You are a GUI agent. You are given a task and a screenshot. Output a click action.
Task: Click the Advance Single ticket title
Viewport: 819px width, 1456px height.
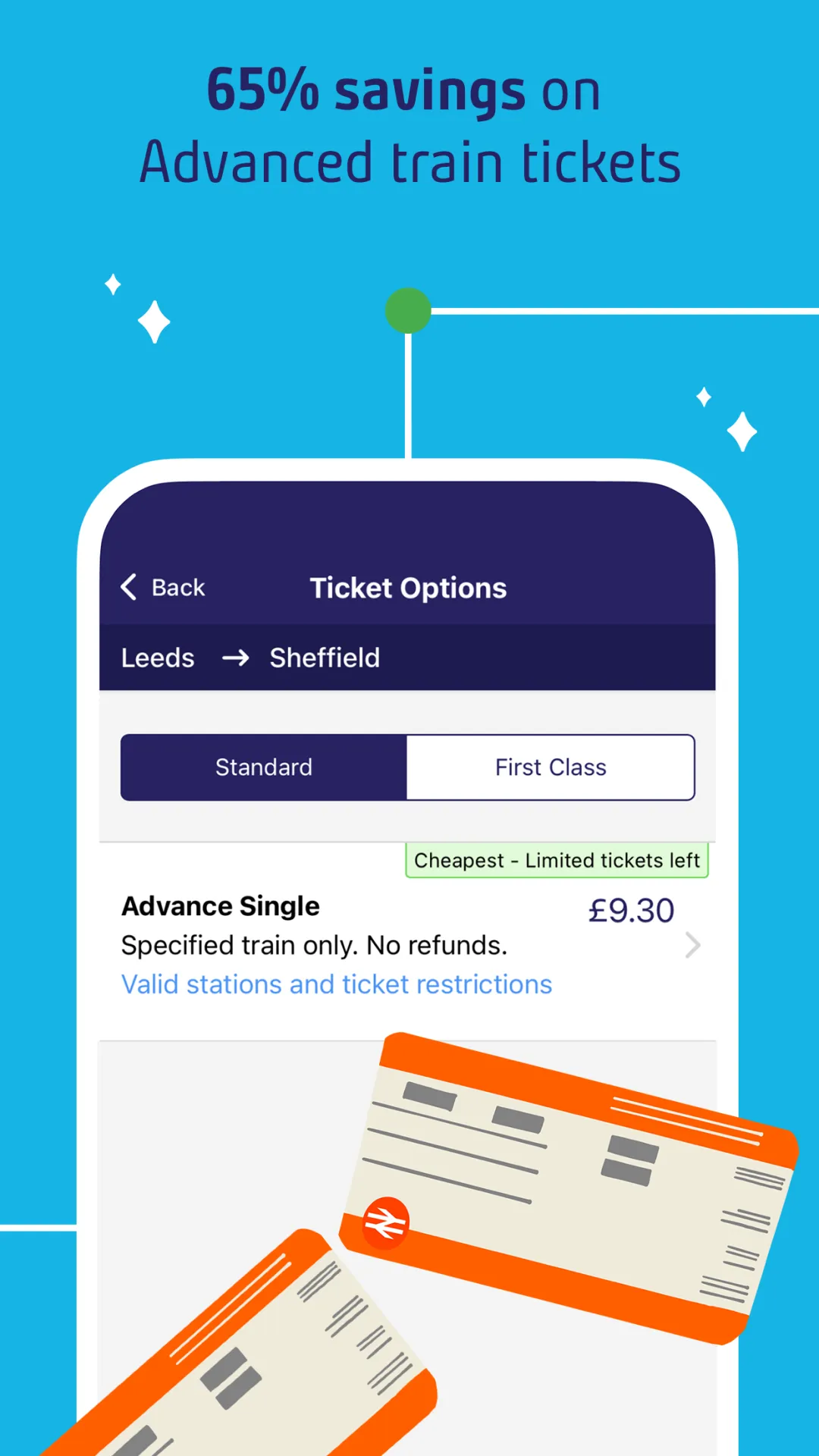click(221, 906)
